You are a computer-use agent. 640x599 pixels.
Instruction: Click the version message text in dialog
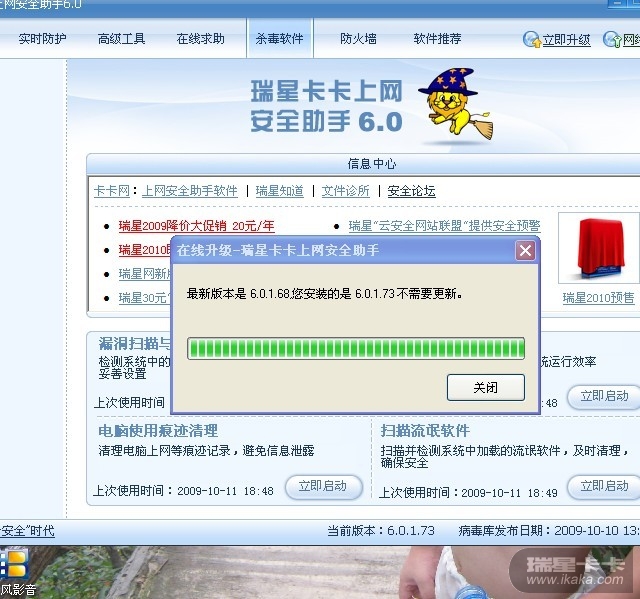click(325, 293)
